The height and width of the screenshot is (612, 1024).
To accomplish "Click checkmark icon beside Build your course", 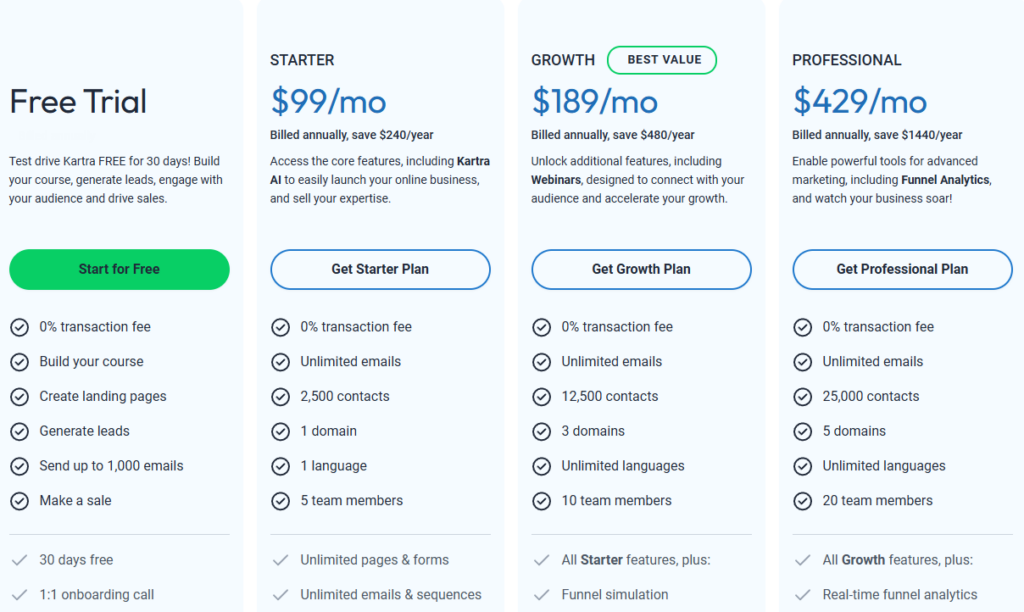I will [x=19, y=362].
